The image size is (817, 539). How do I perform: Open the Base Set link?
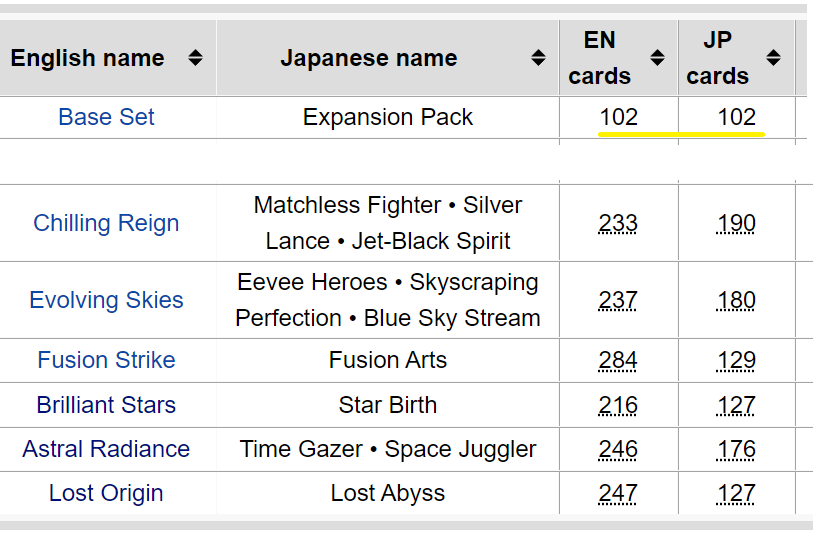click(x=106, y=117)
